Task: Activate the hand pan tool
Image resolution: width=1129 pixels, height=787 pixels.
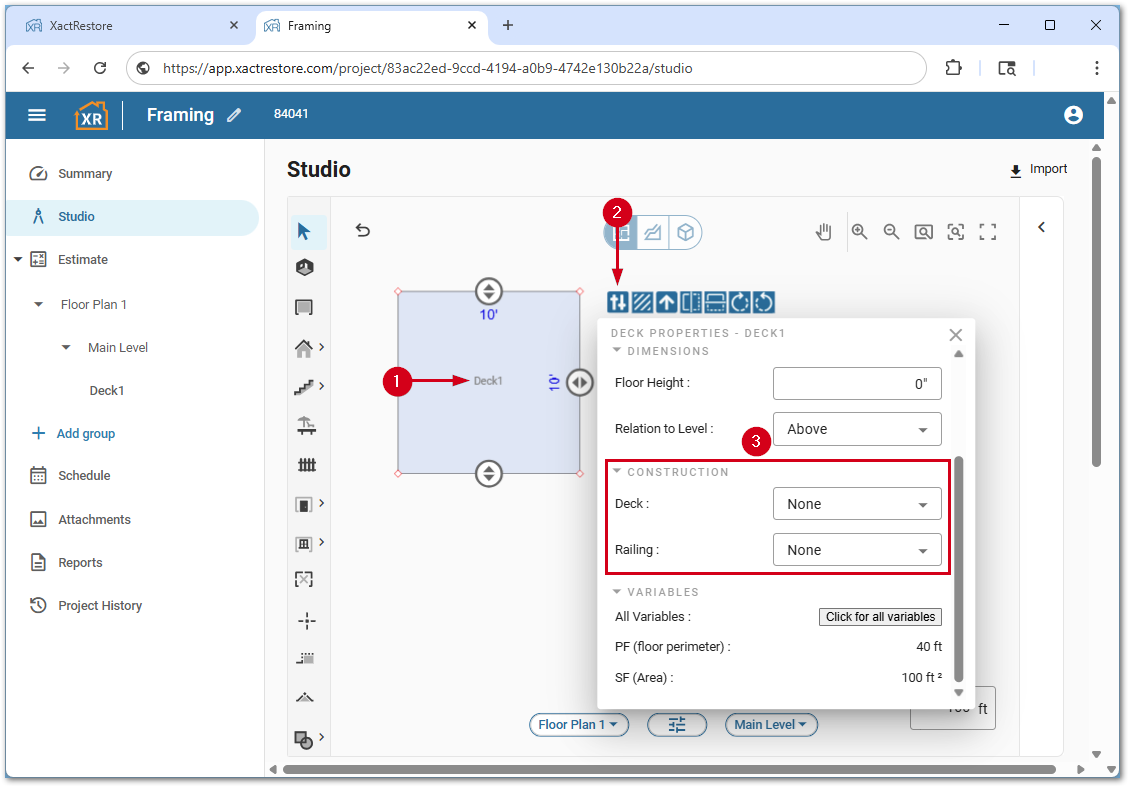Action: tap(824, 232)
